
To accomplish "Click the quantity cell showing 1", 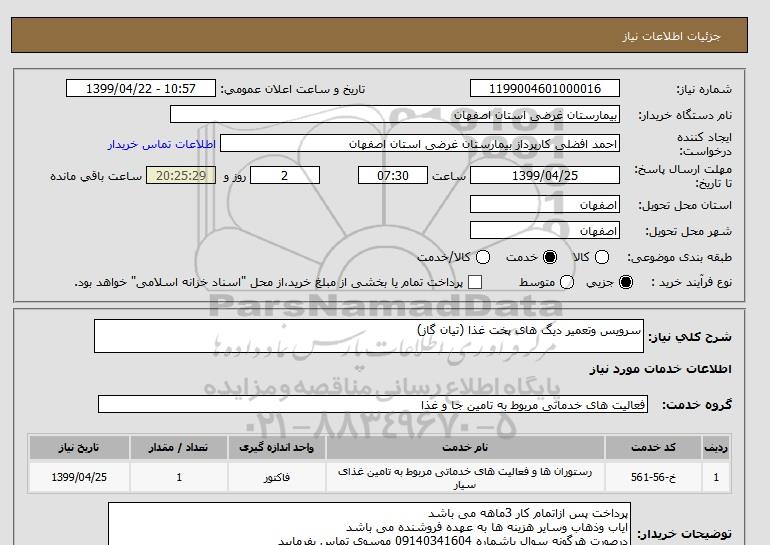I will [179, 477].
